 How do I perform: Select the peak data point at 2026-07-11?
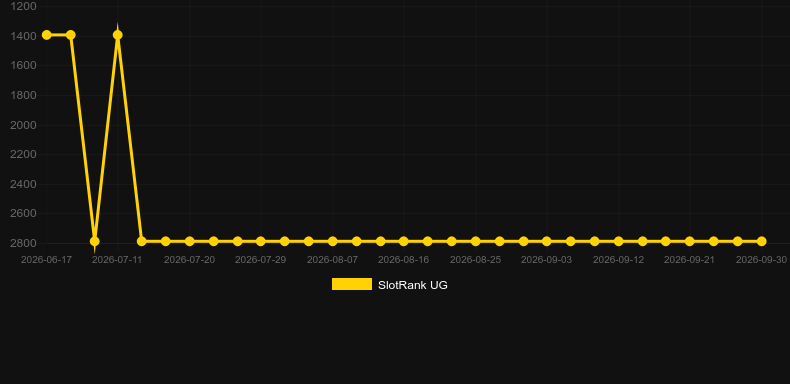117,35
